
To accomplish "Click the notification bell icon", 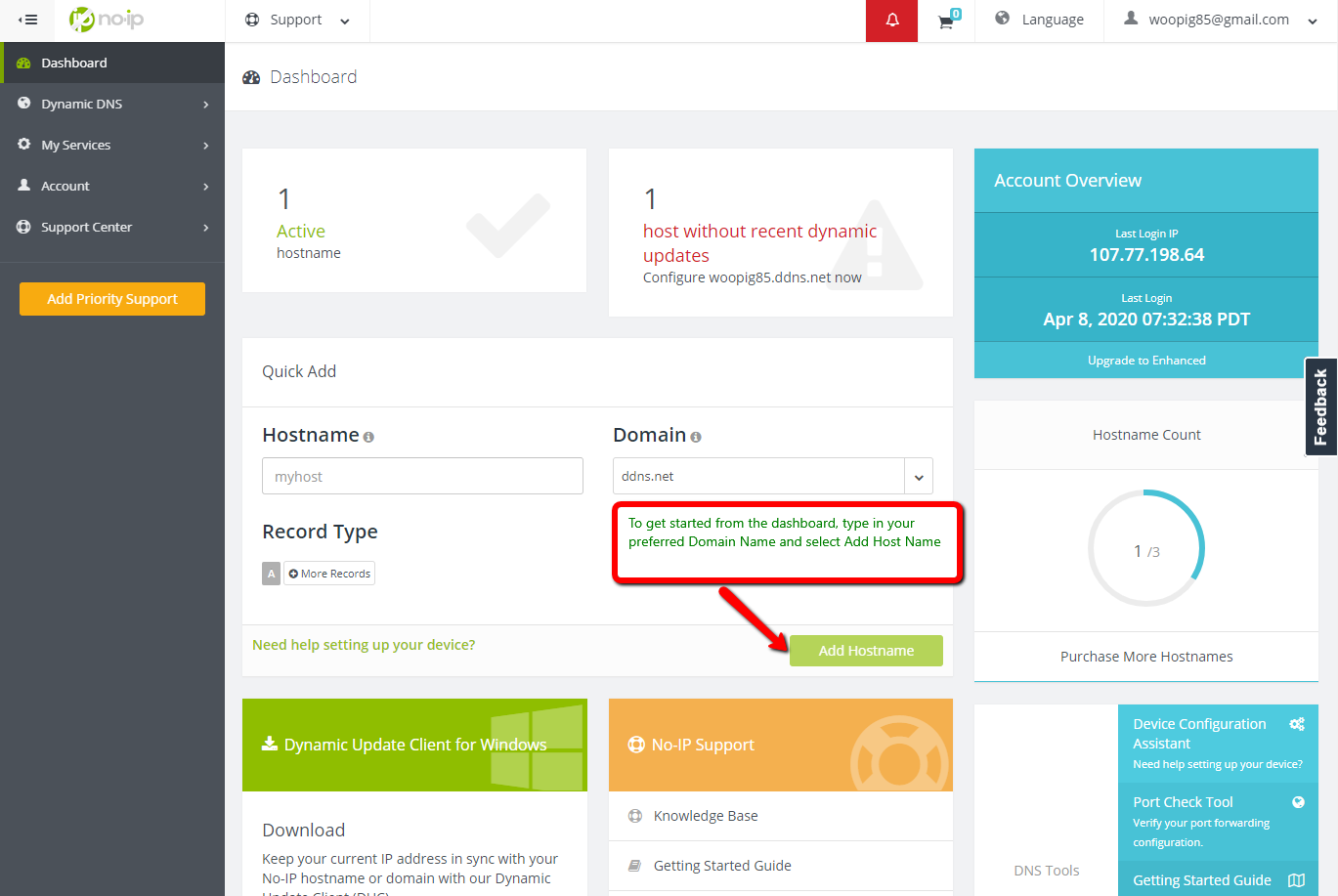I will click(x=891, y=21).
